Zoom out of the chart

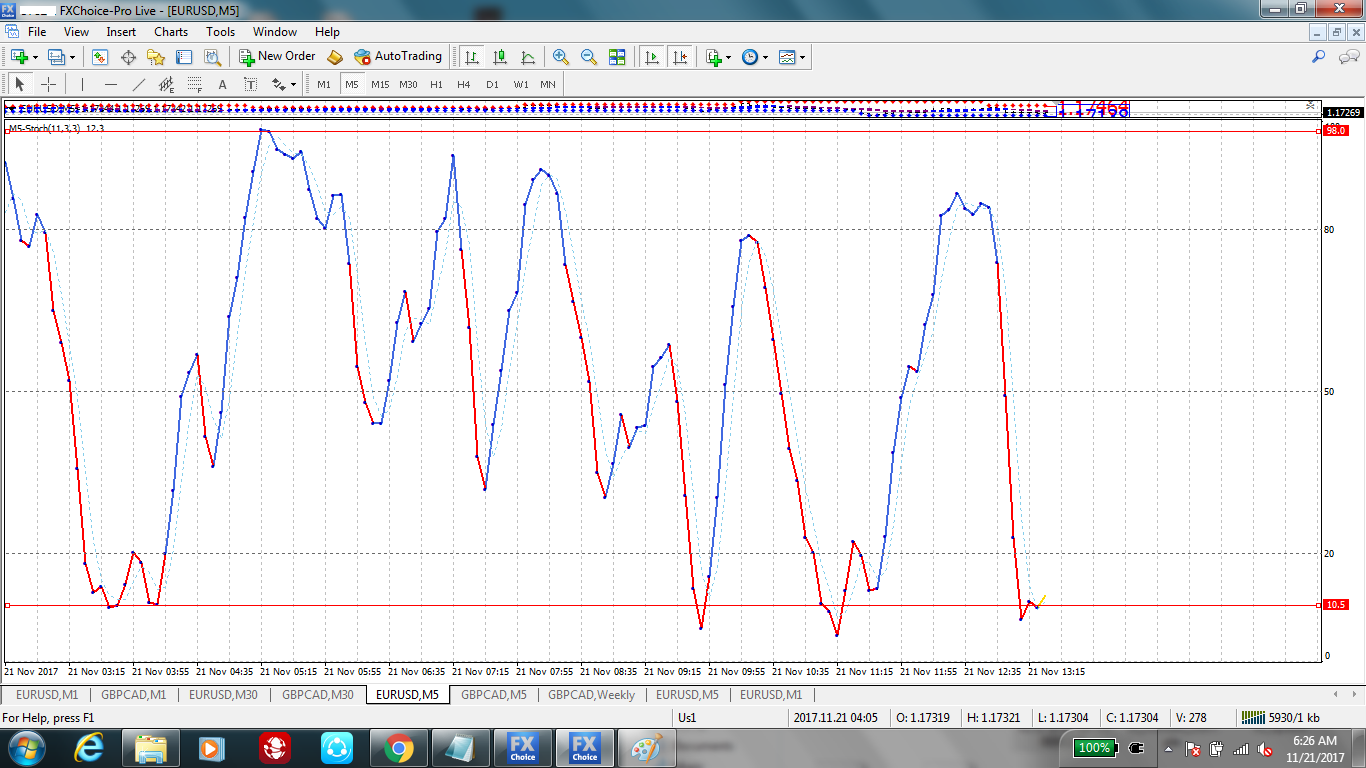pos(589,57)
